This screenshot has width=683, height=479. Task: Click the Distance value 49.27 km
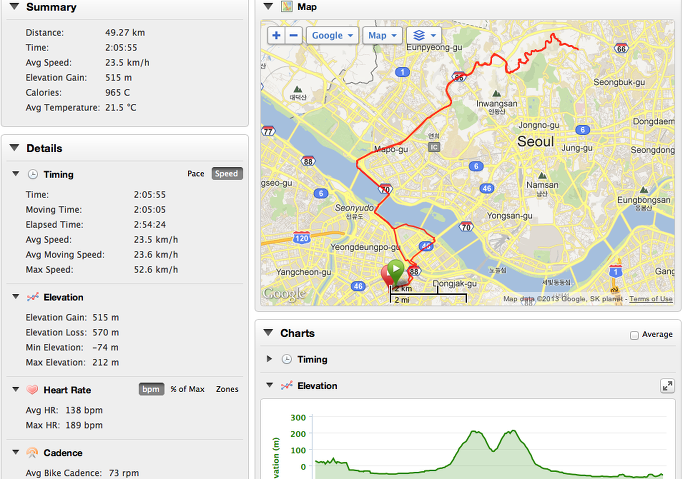tap(125, 33)
